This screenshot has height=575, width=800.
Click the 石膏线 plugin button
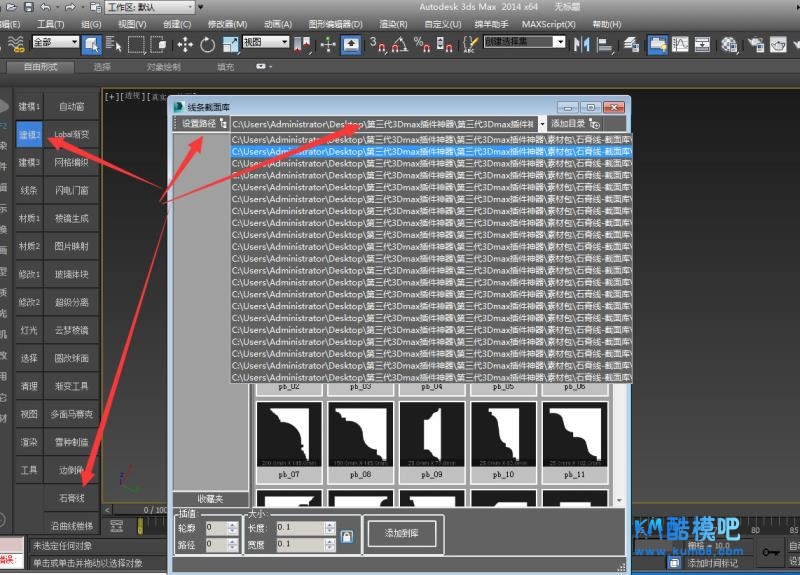(x=72, y=497)
